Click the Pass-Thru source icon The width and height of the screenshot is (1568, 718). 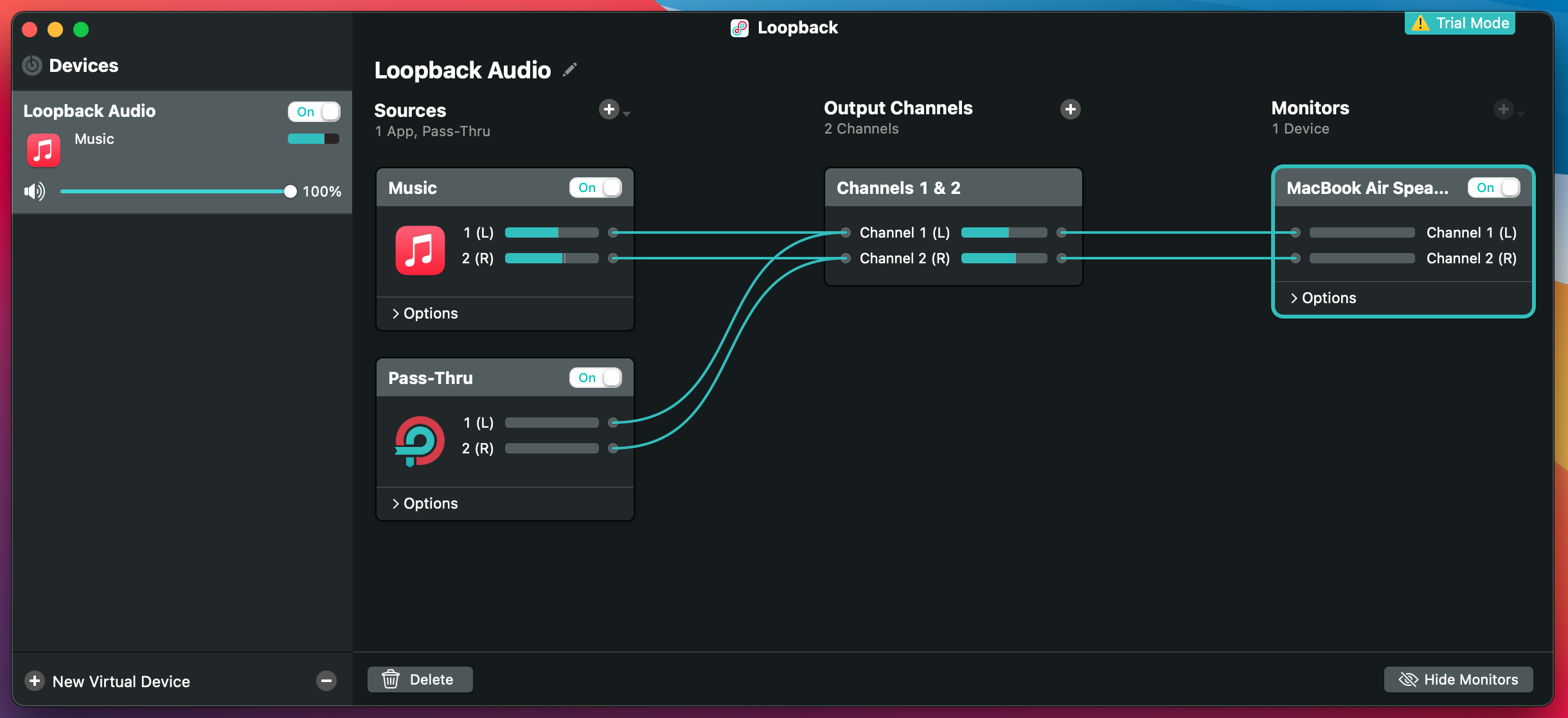[420, 441]
